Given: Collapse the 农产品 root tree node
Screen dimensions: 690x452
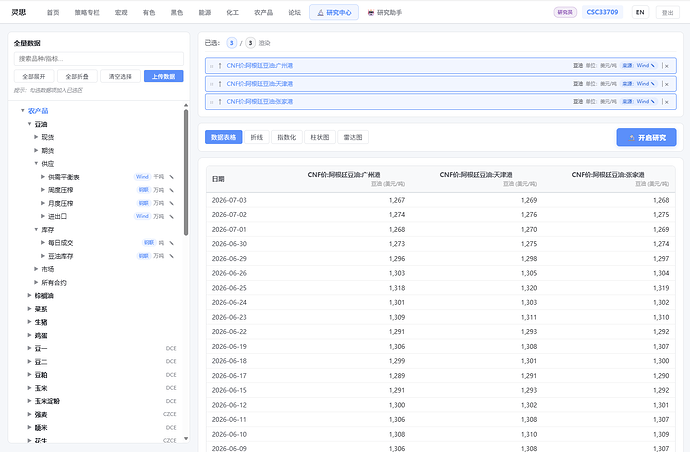Looking at the screenshot, I should [23, 110].
